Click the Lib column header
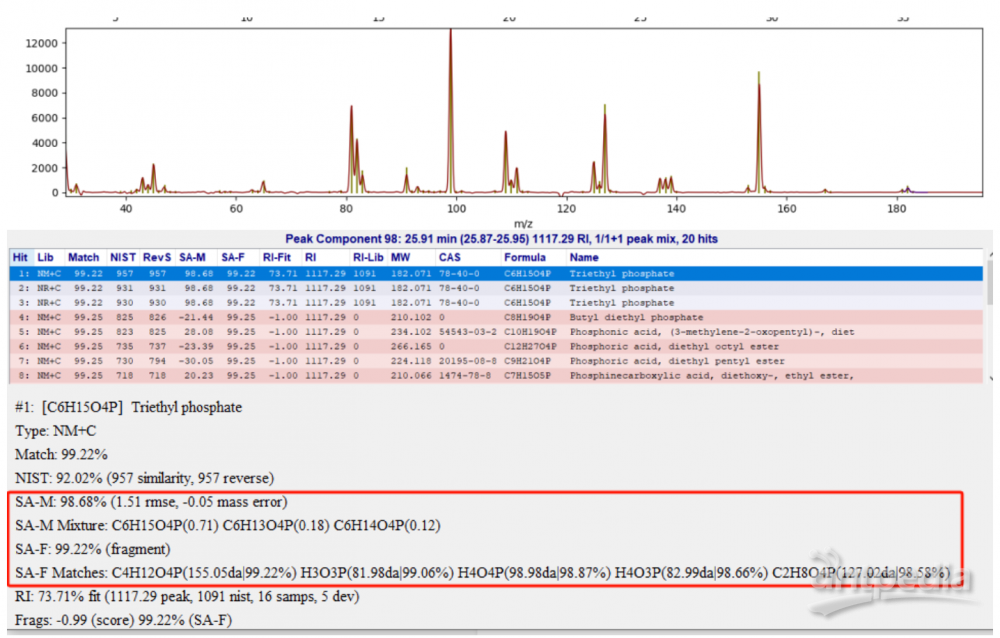The width and height of the screenshot is (1000, 638). pyautogui.click(x=45, y=258)
